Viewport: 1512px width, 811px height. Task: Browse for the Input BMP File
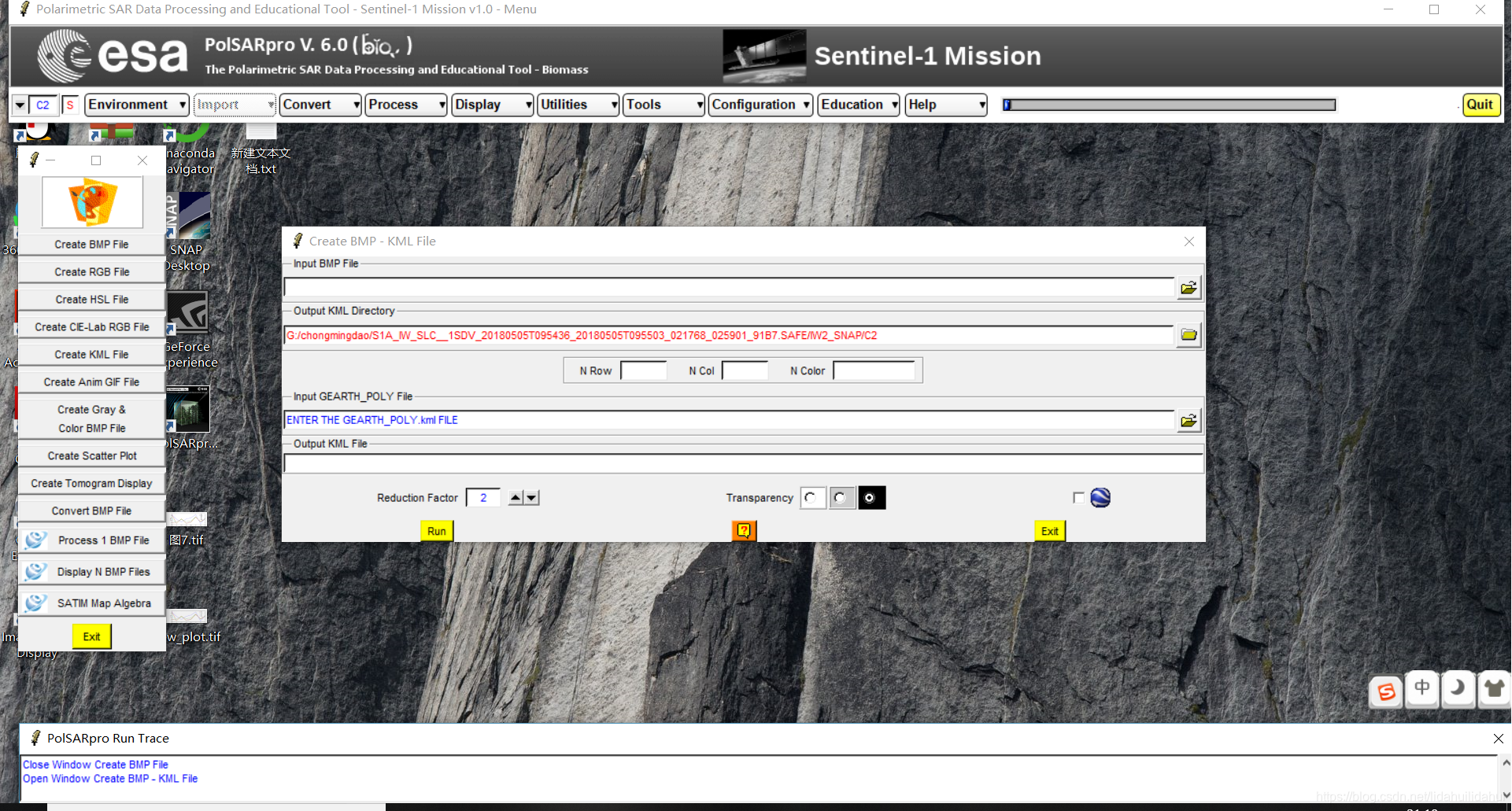click(x=1189, y=288)
